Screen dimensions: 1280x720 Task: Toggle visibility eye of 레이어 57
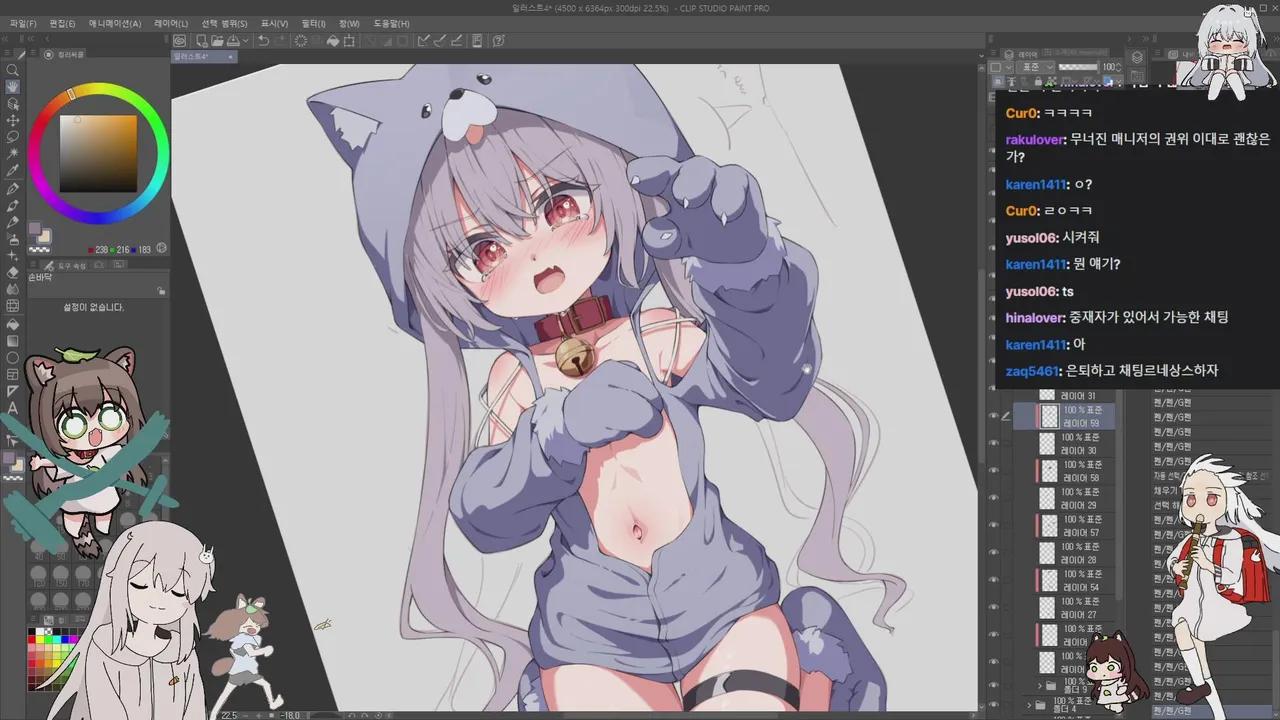click(x=994, y=525)
